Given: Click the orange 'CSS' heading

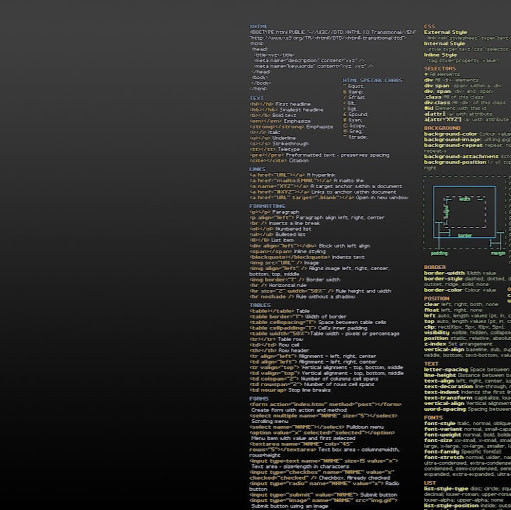Looking at the screenshot, I should click(x=429, y=26).
